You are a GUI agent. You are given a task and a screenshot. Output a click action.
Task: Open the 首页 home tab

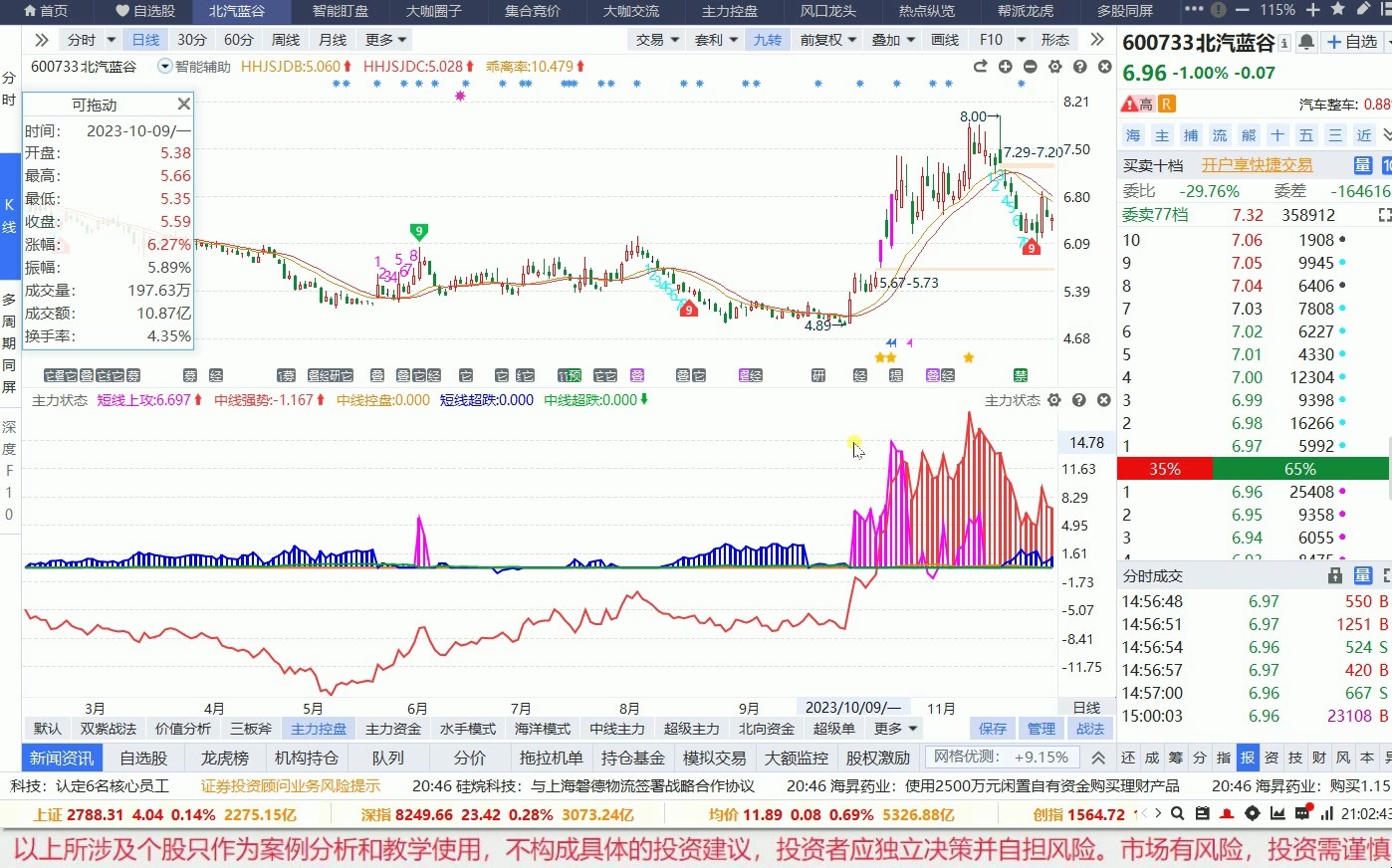tap(46, 11)
